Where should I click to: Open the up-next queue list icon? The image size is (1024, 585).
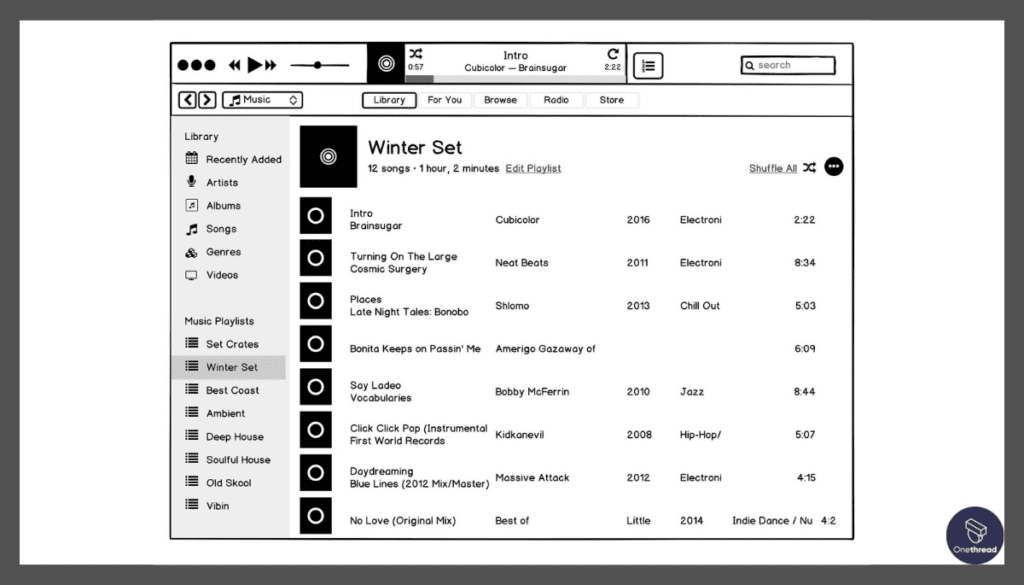tap(648, 65)
